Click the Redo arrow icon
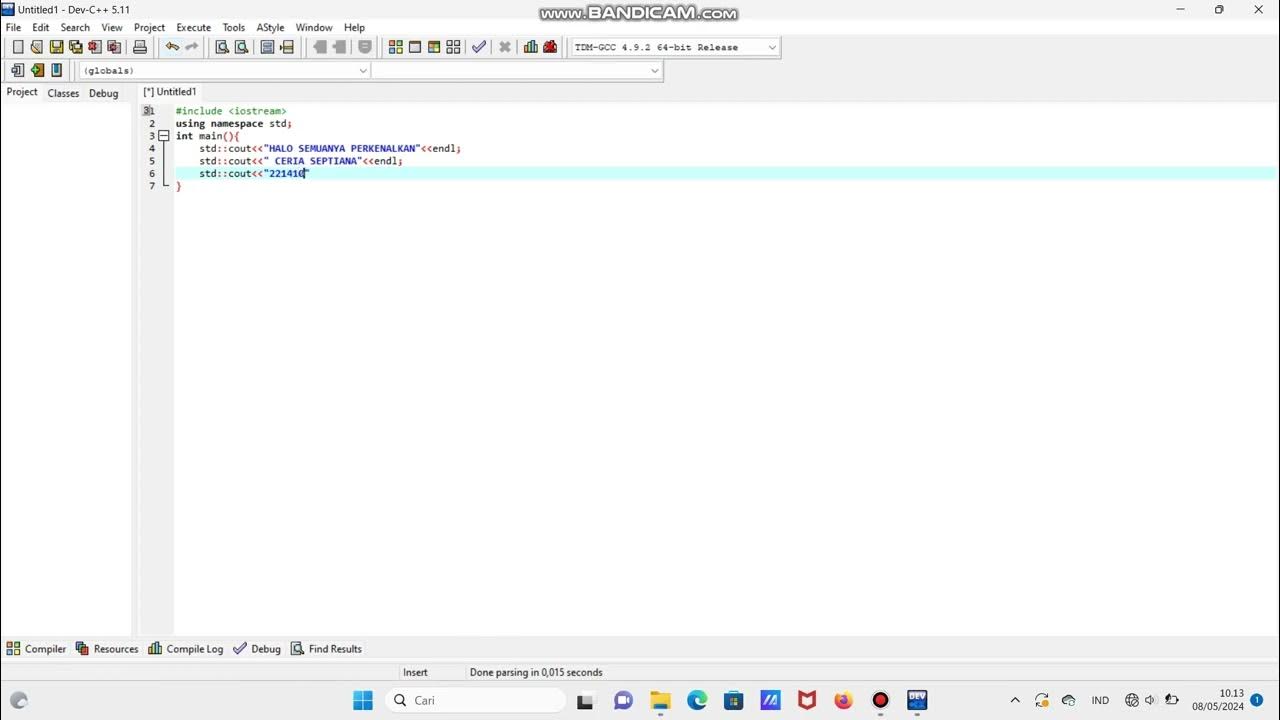 (192, 47)
